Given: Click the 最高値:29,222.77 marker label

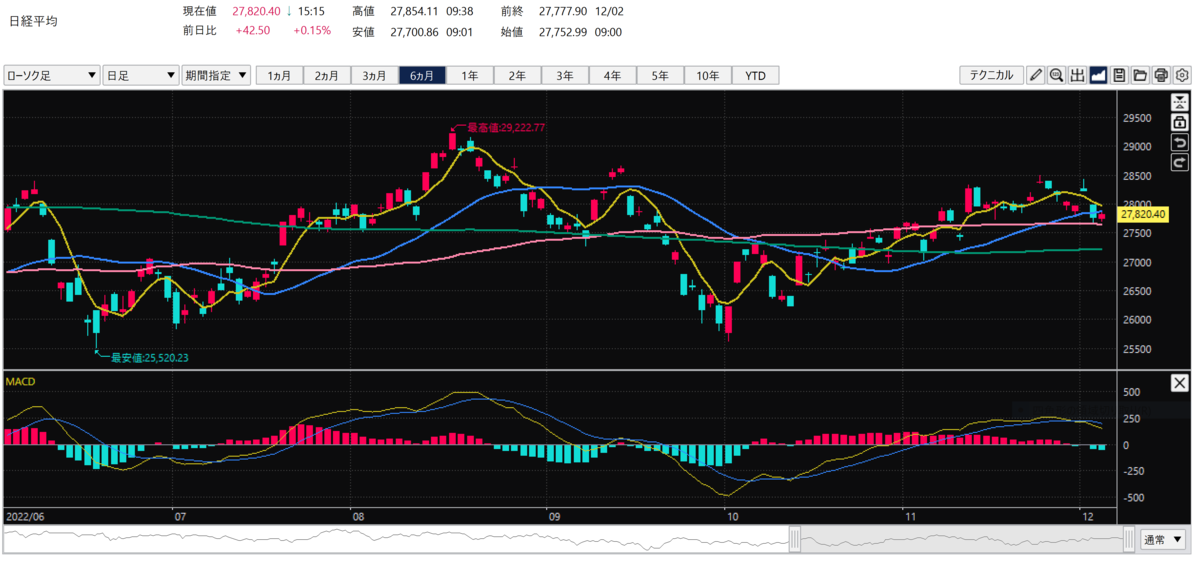Looking at the screenshot, I should (x=507, y=128).
